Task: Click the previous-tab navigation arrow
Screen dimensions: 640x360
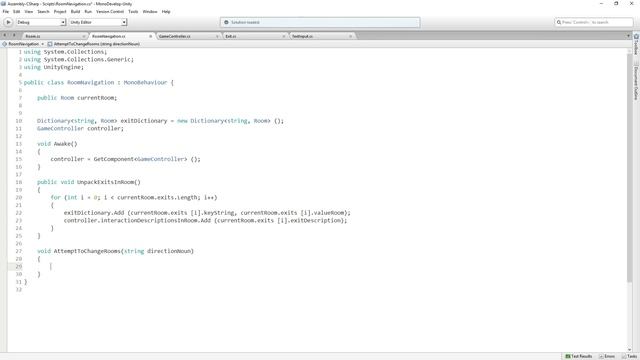Action: click(x=5, y=36)
